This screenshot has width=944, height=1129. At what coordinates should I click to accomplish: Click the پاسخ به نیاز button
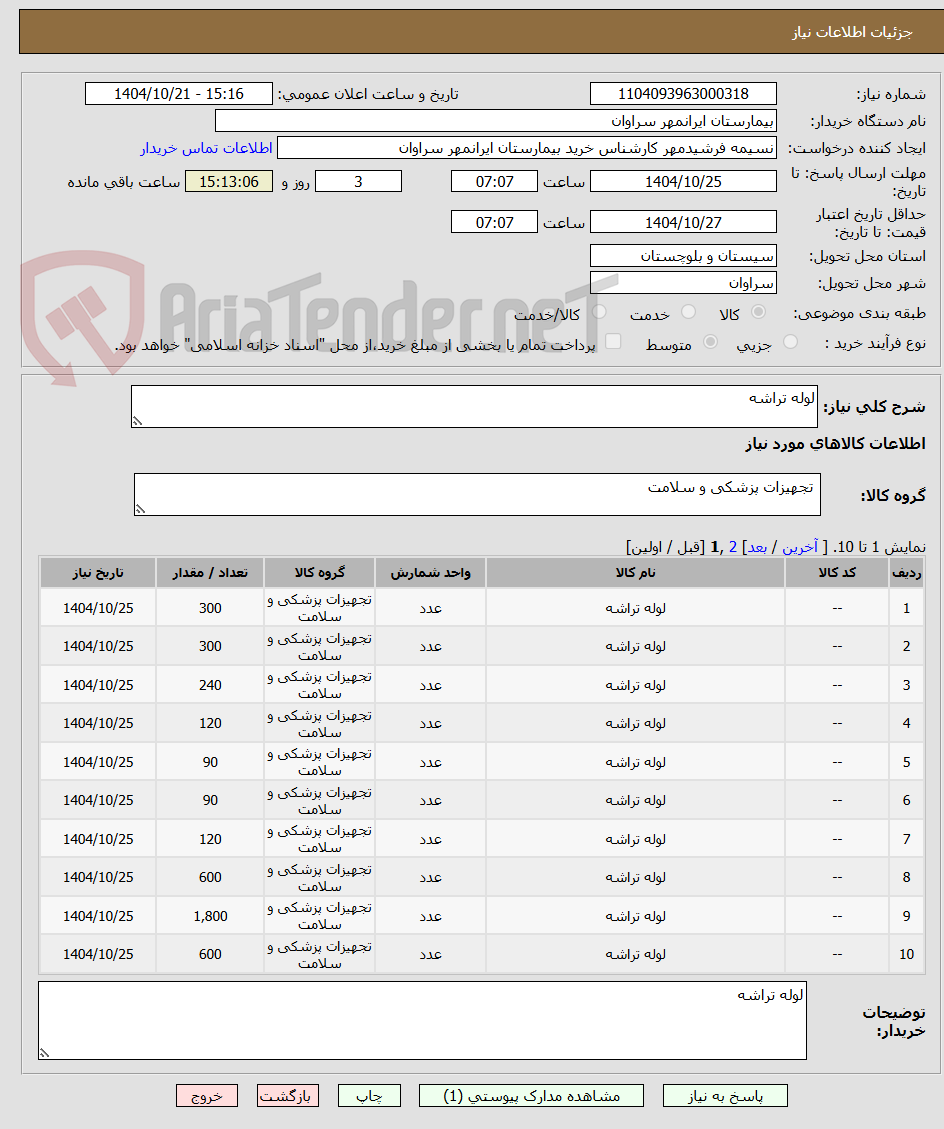pos(725,1096)
